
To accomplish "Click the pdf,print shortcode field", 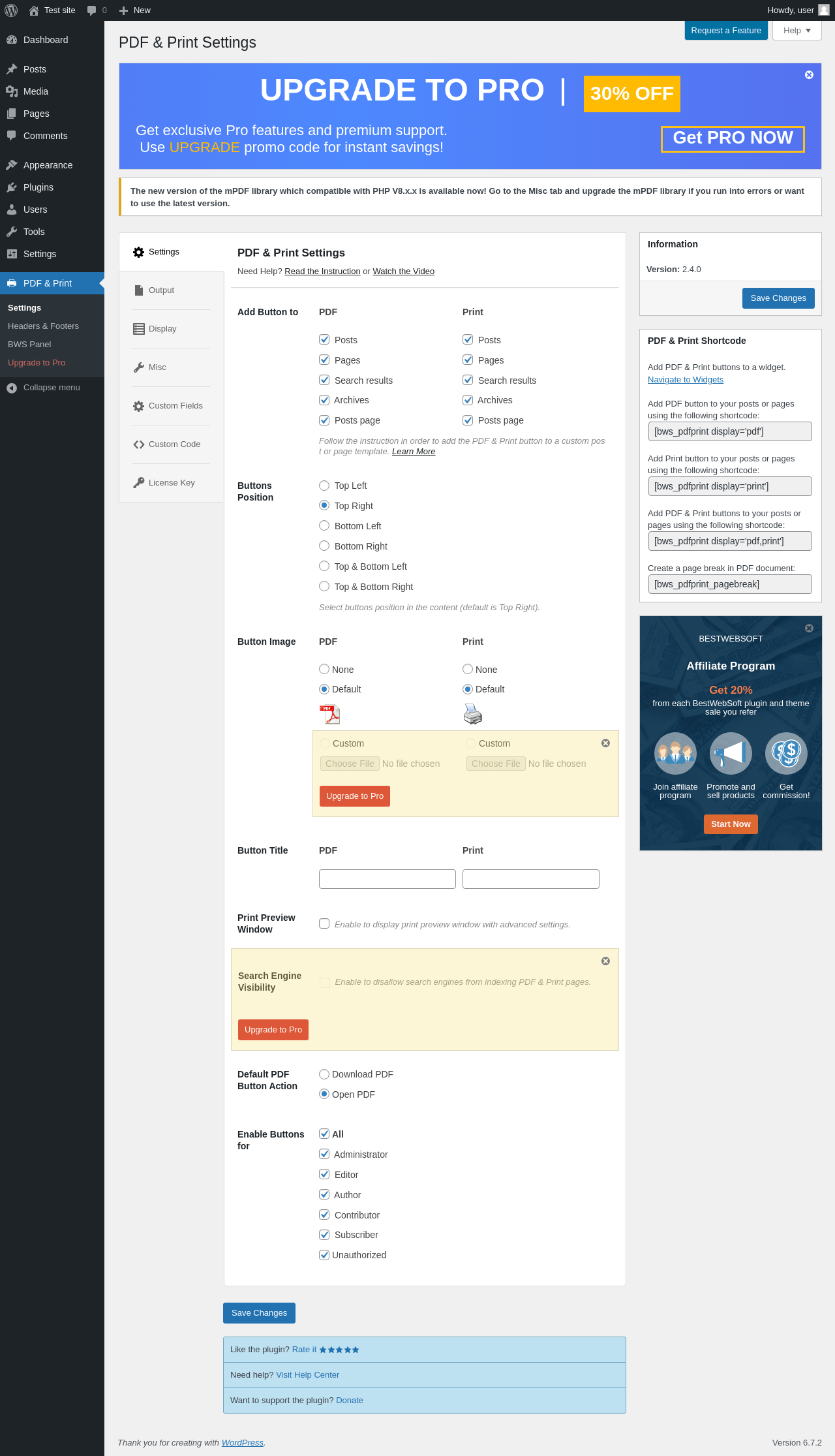I will pyautogui.click(x=730, y=541).
